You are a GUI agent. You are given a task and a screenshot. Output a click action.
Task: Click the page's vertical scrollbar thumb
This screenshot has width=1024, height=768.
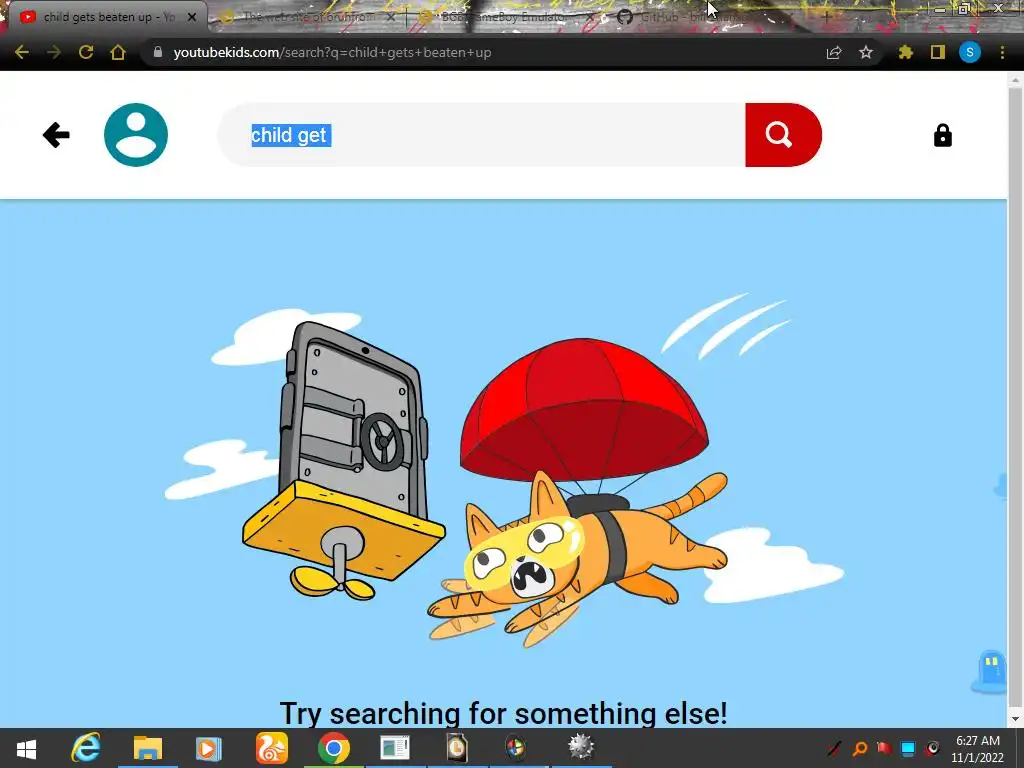click(1015, 395)
